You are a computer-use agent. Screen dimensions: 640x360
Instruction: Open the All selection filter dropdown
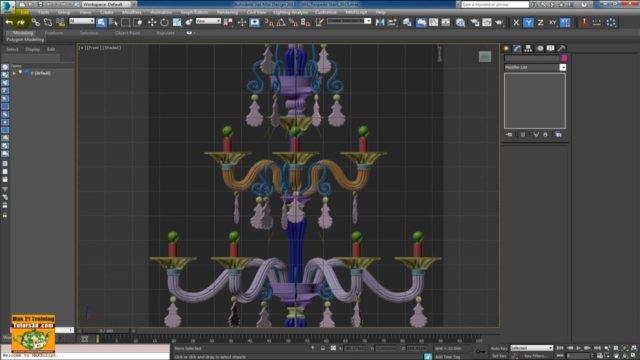click(x=81, y=21)
